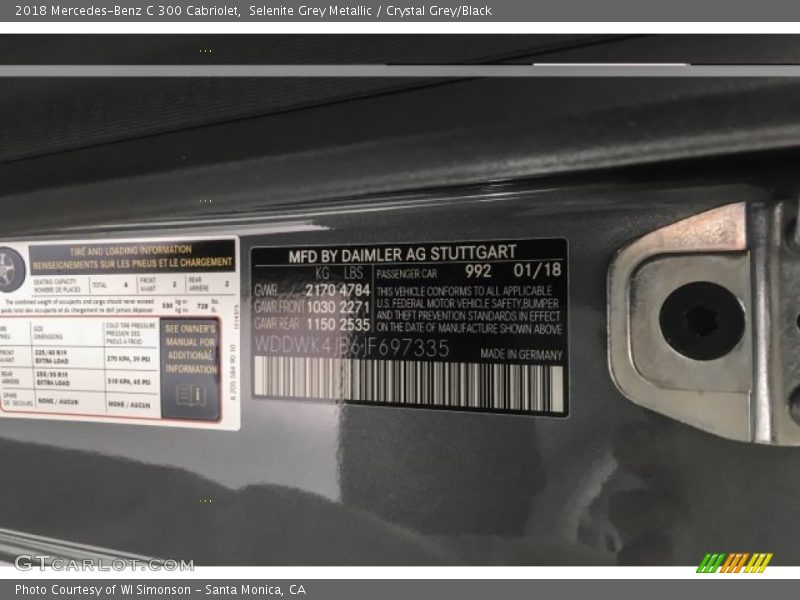Click the "PASSENGER CAR" text
800x600 pixels.
point(407,274)
